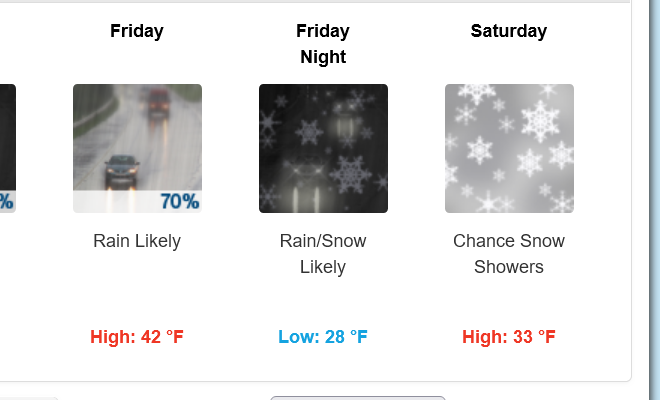Click the Friday rain forecast icon
The height and width of the screenshot is (400, 660).
pos(137,148)
